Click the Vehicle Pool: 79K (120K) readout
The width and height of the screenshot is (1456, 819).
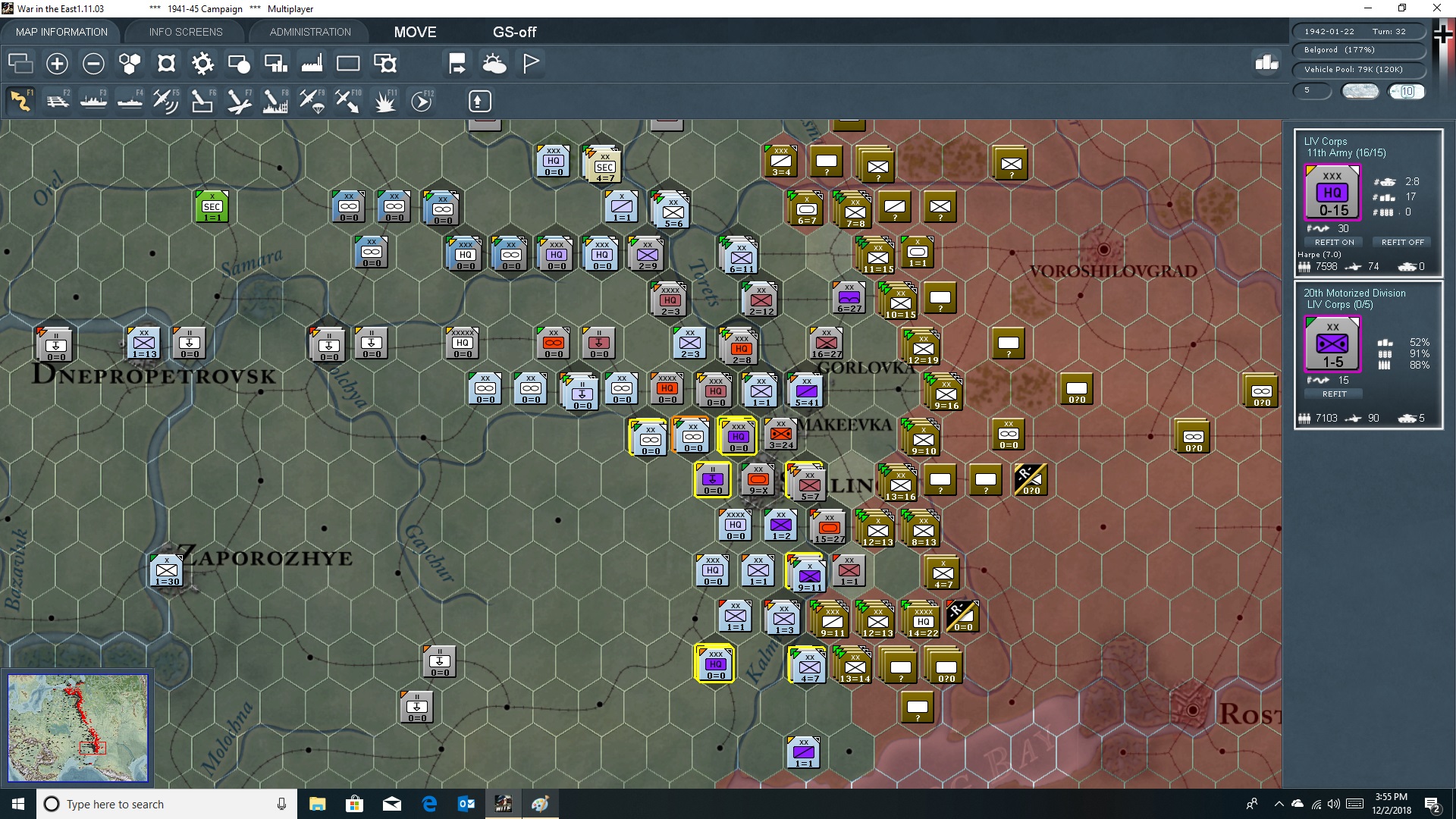click(x=1357, y=70)
